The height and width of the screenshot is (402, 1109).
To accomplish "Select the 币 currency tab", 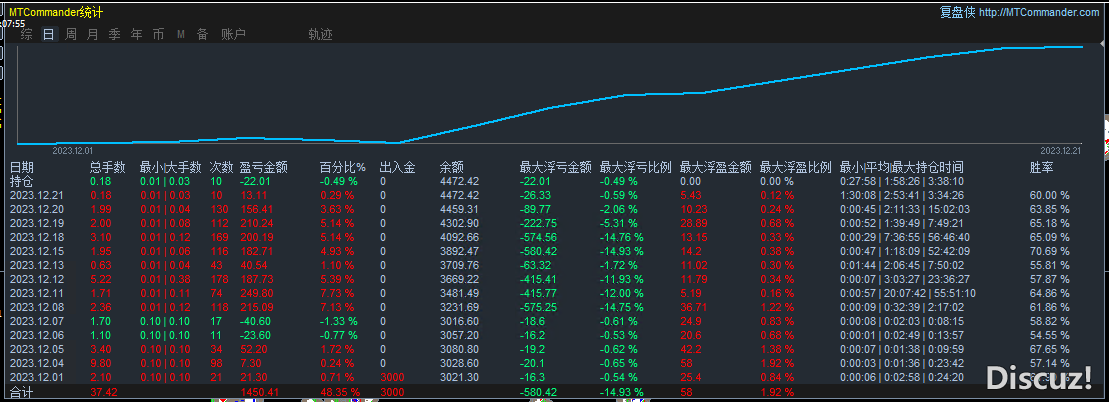I will tap(158, 34).
